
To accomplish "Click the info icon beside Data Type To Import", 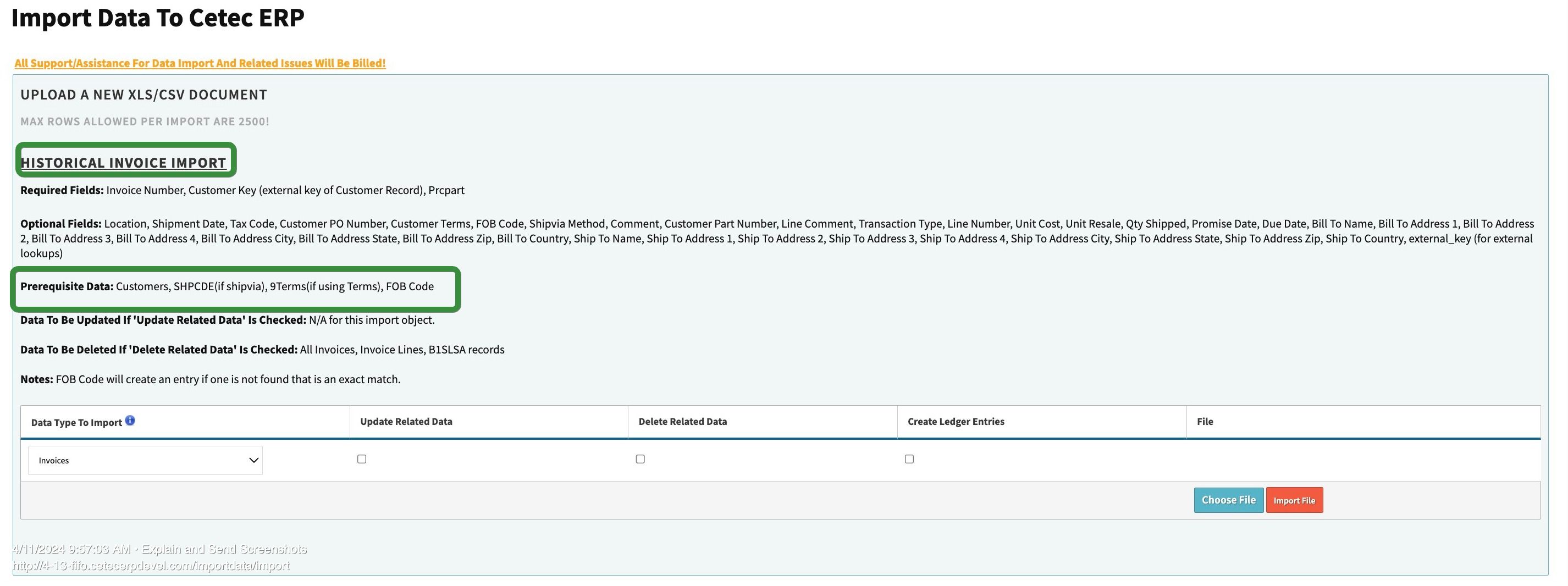I will (x=130, y=421).
